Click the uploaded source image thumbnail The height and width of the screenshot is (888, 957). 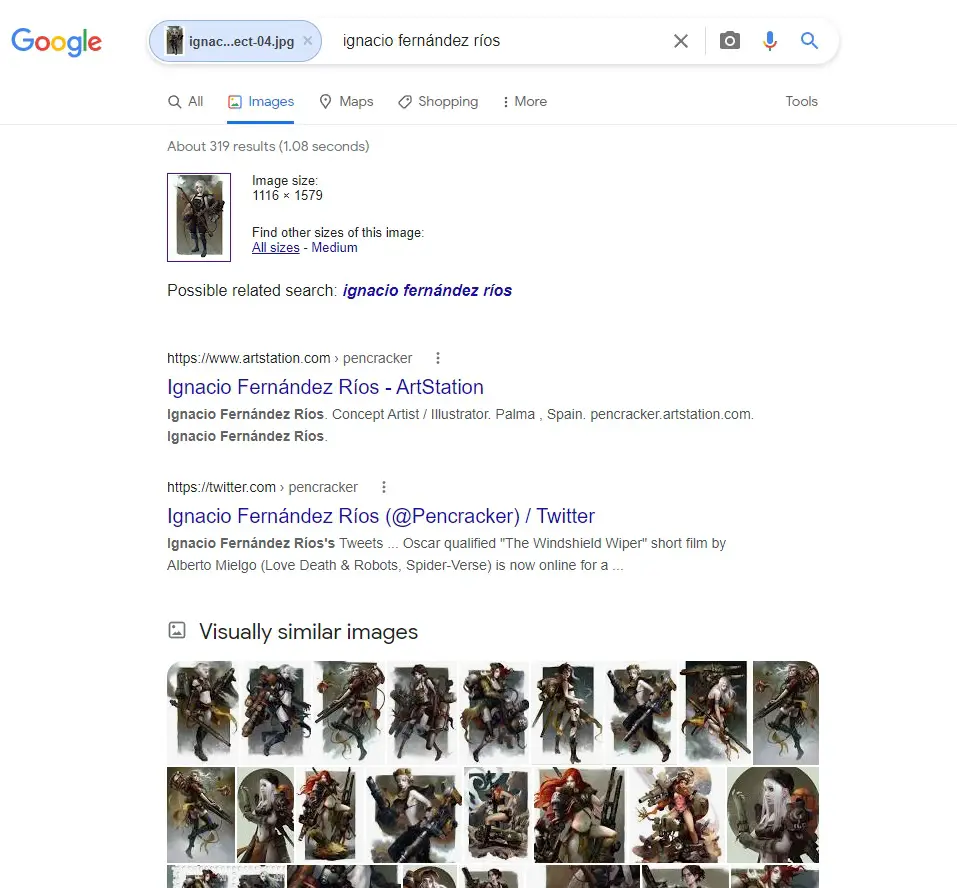pyautogui.click(x=199, y=217)
